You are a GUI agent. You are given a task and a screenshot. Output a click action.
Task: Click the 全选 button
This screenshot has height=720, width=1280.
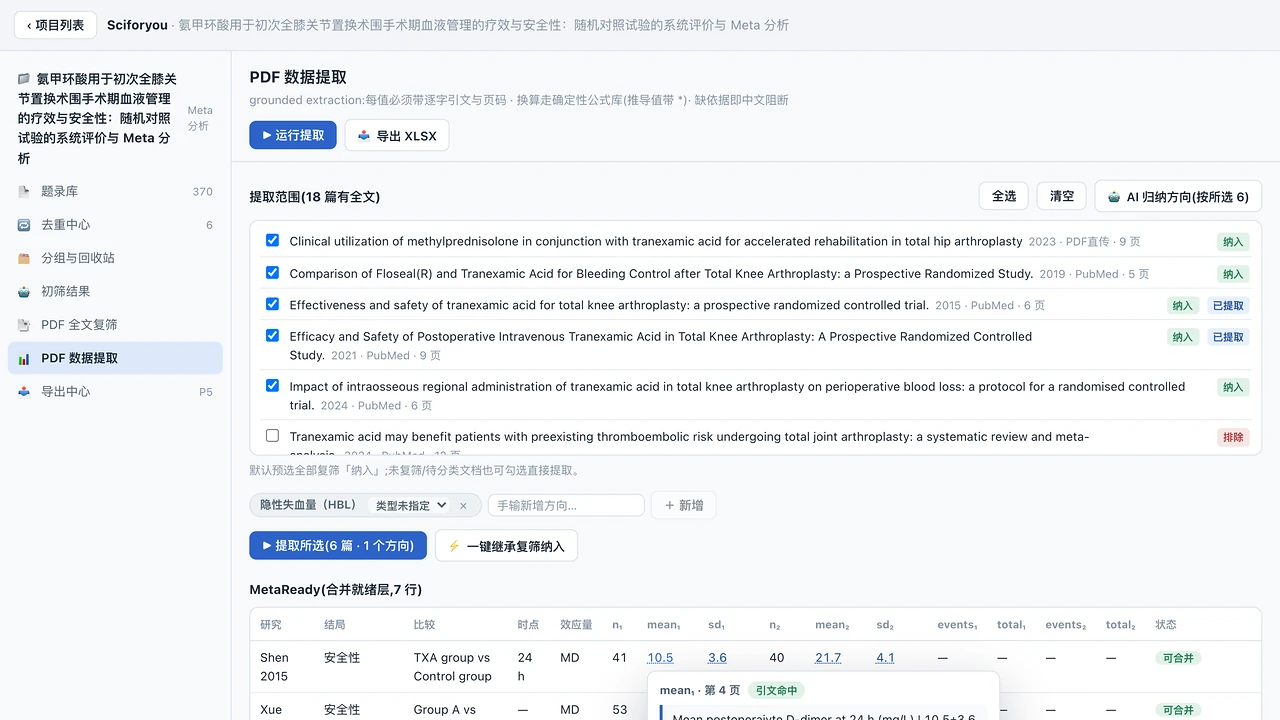1004,196
